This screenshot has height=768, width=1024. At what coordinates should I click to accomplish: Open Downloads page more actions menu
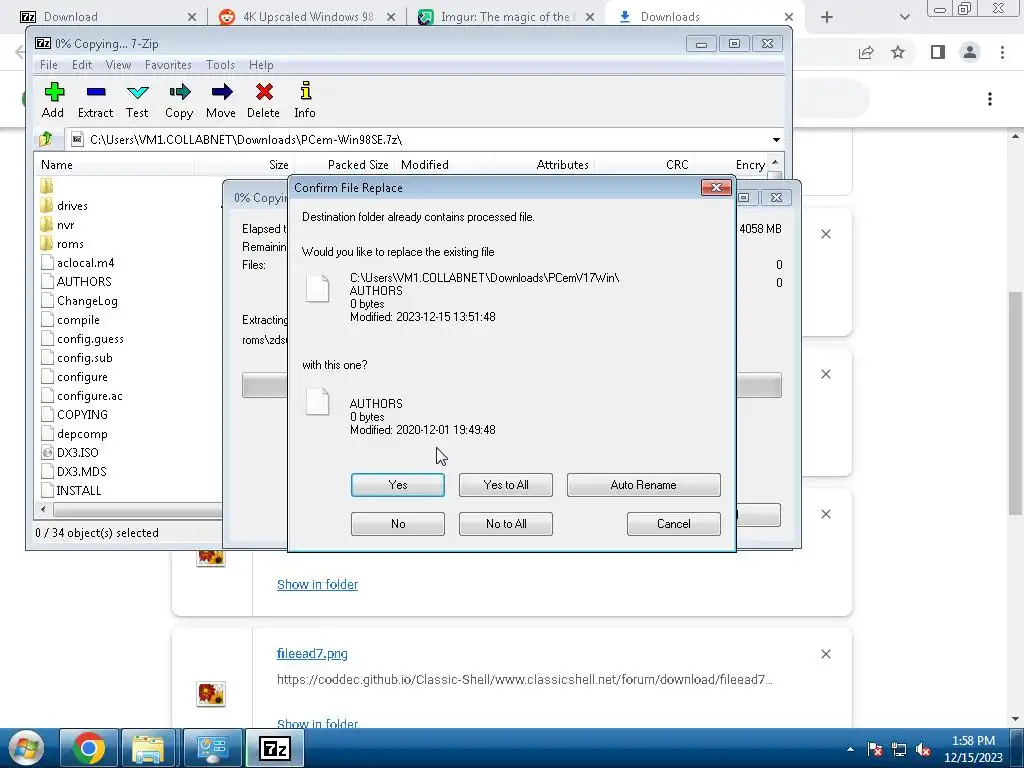(x=990, y=99)
